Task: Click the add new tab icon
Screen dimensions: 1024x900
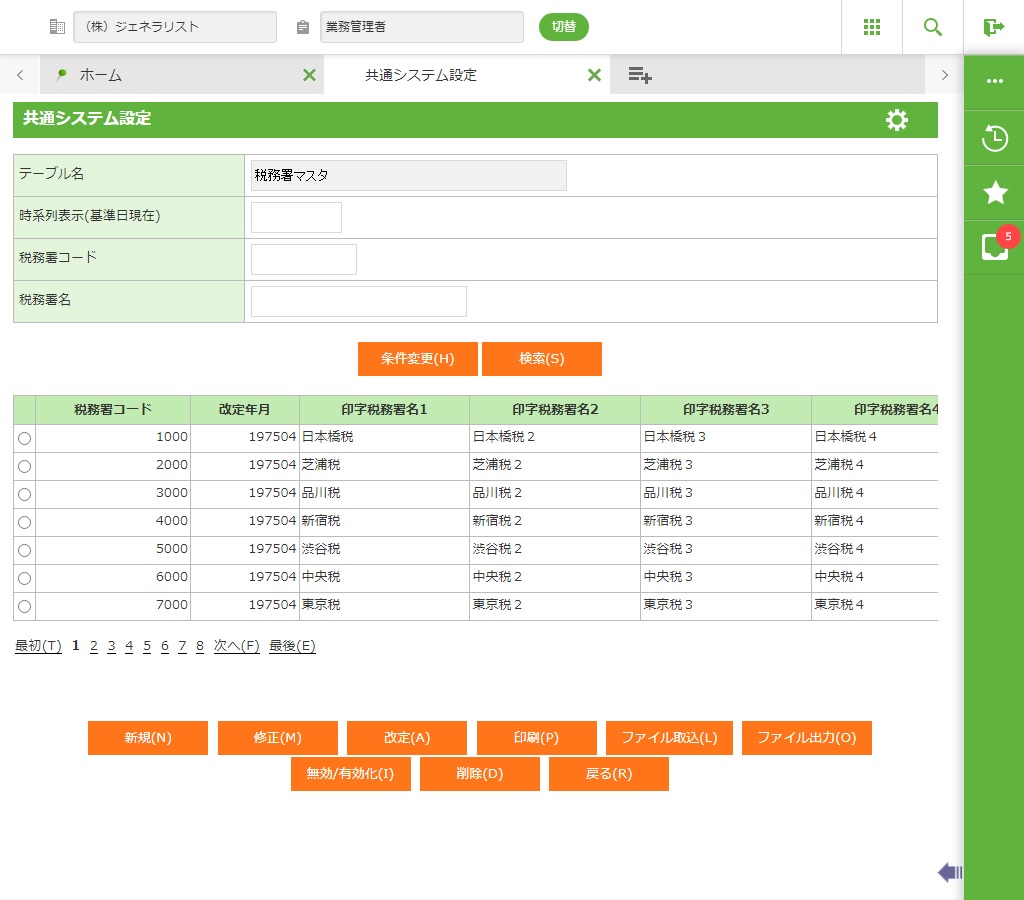Action: click(x=640, y=75)
